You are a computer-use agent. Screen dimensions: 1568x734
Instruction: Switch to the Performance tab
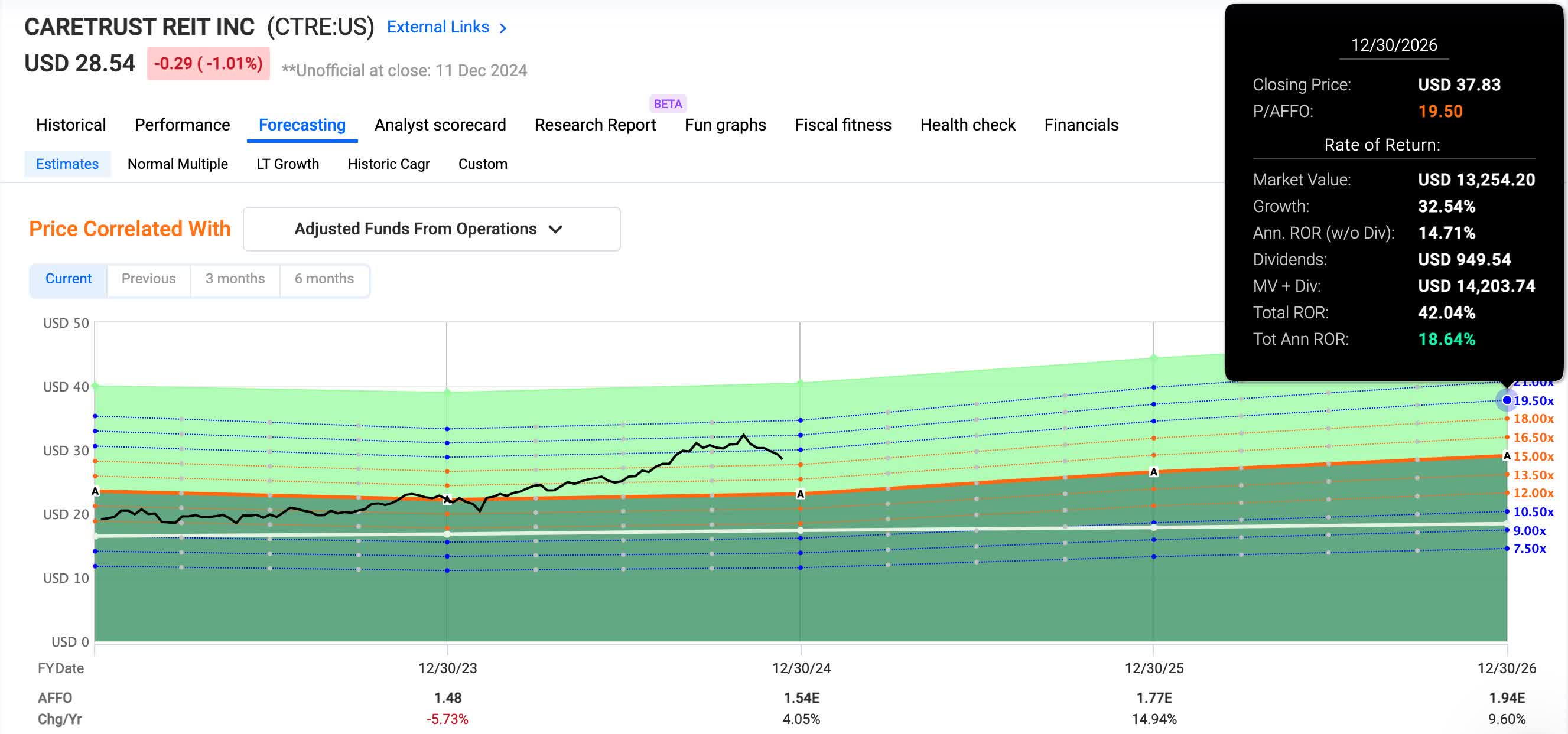pyautogui.click(x=181, y=125)
